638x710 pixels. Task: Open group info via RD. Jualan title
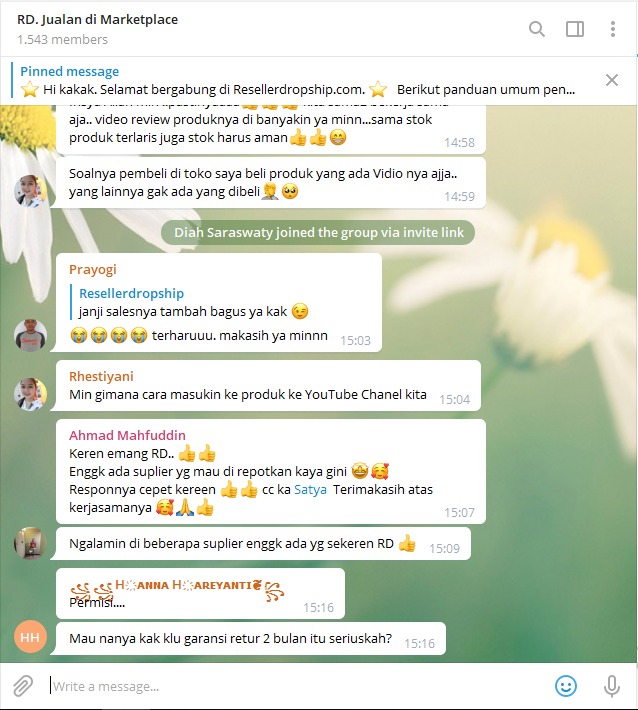[97, 19]
